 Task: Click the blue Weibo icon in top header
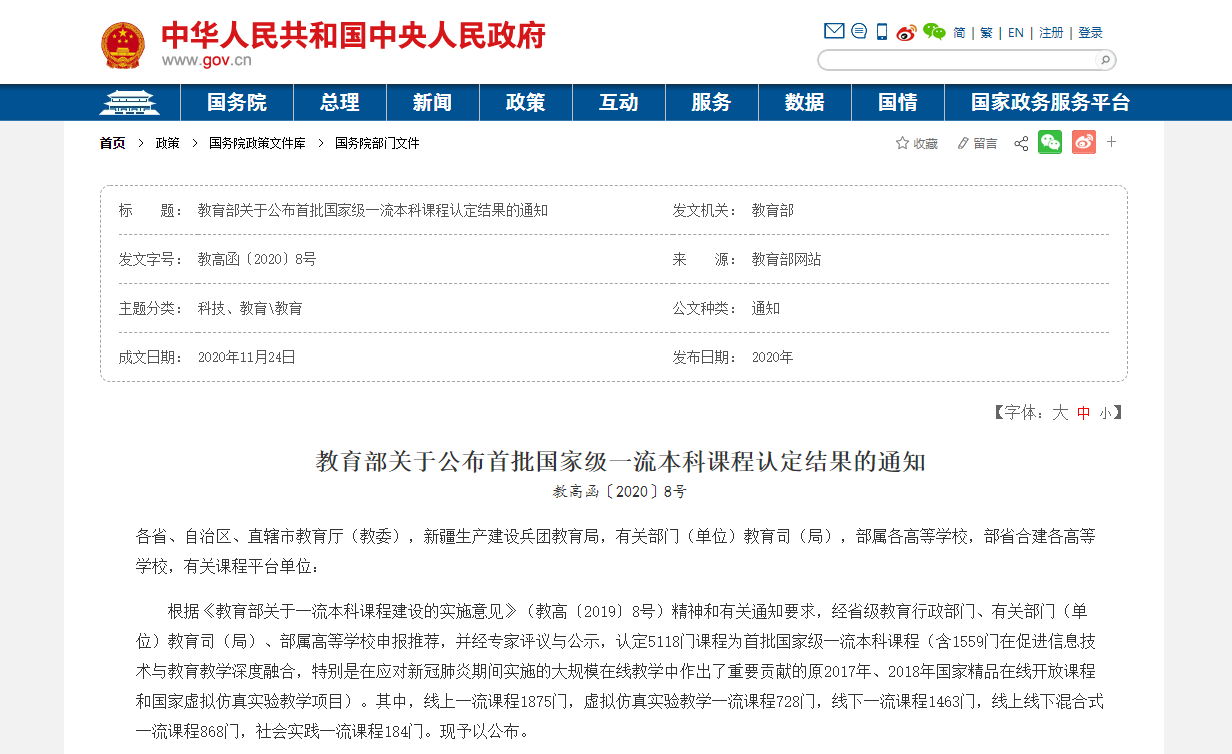click(906, 32)
